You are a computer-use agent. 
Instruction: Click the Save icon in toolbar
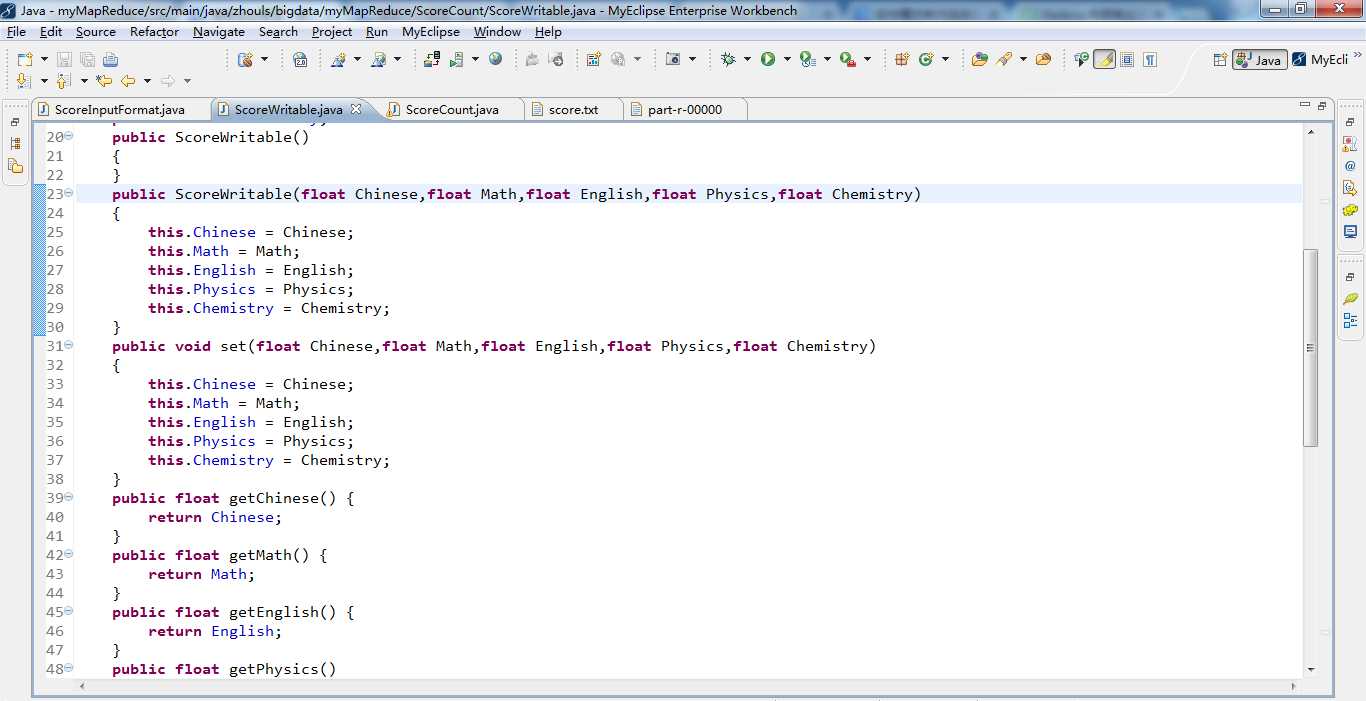64,60
